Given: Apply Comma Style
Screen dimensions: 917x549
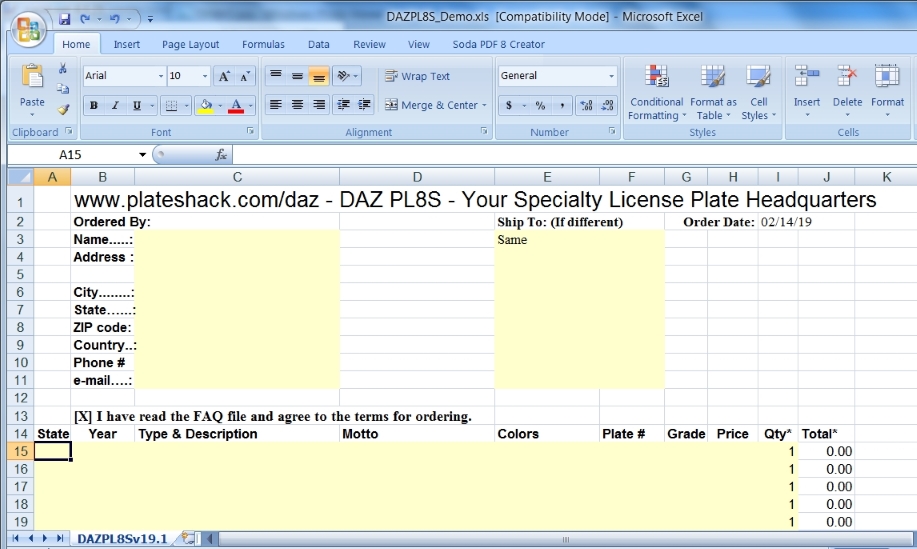Looking at the screenshot, I should 562,105.
